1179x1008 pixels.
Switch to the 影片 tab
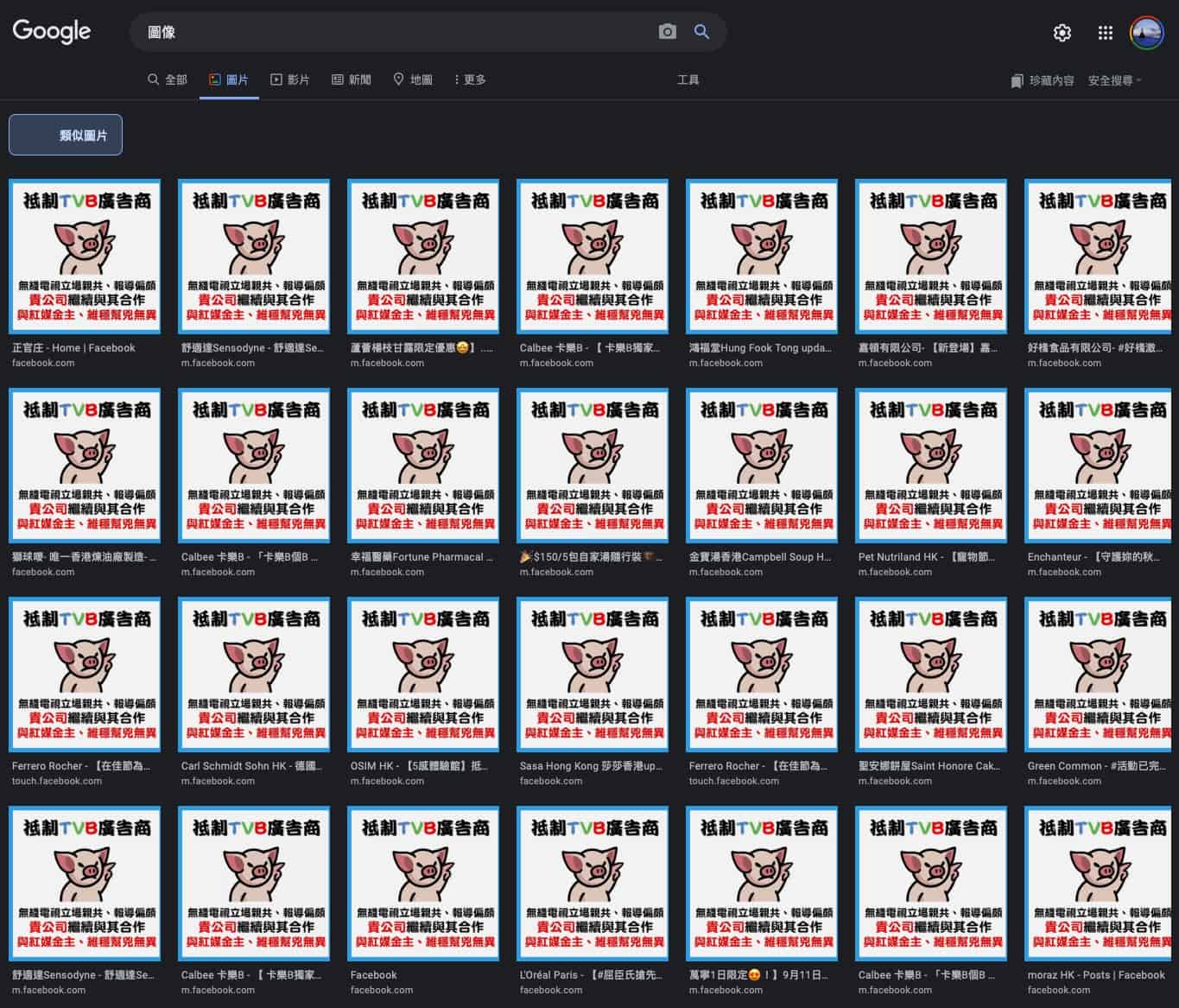(289, 79)
